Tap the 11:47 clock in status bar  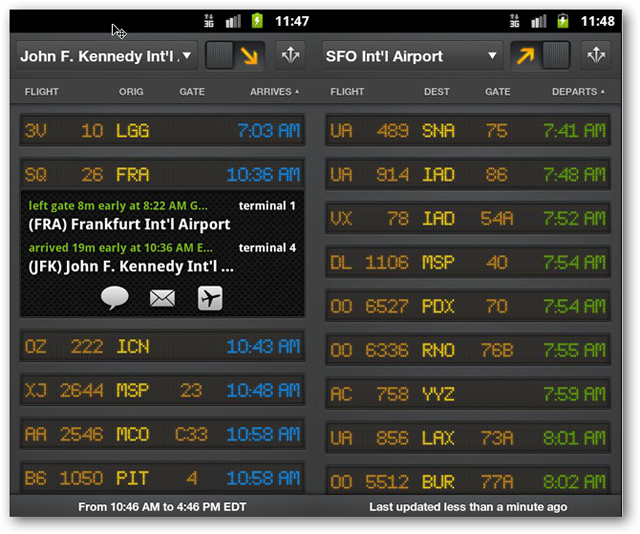tap(292, 21)
